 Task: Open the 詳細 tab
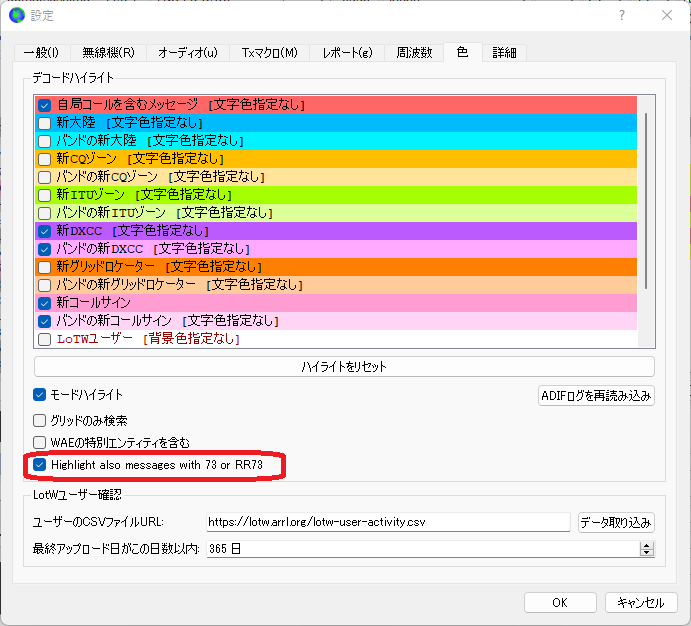504,53
